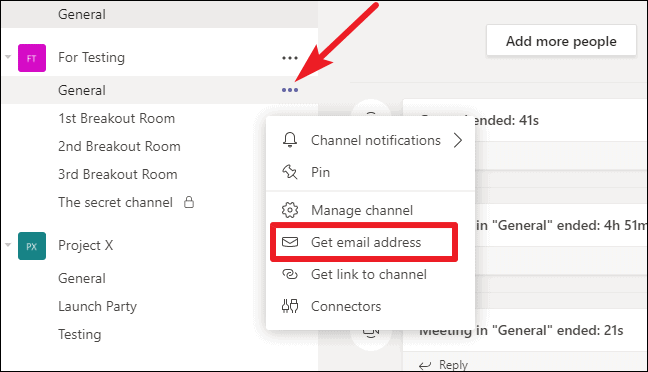Screen dimensions: 648x372
Task: Open the Launch Party channel
Action: [98, 307]
